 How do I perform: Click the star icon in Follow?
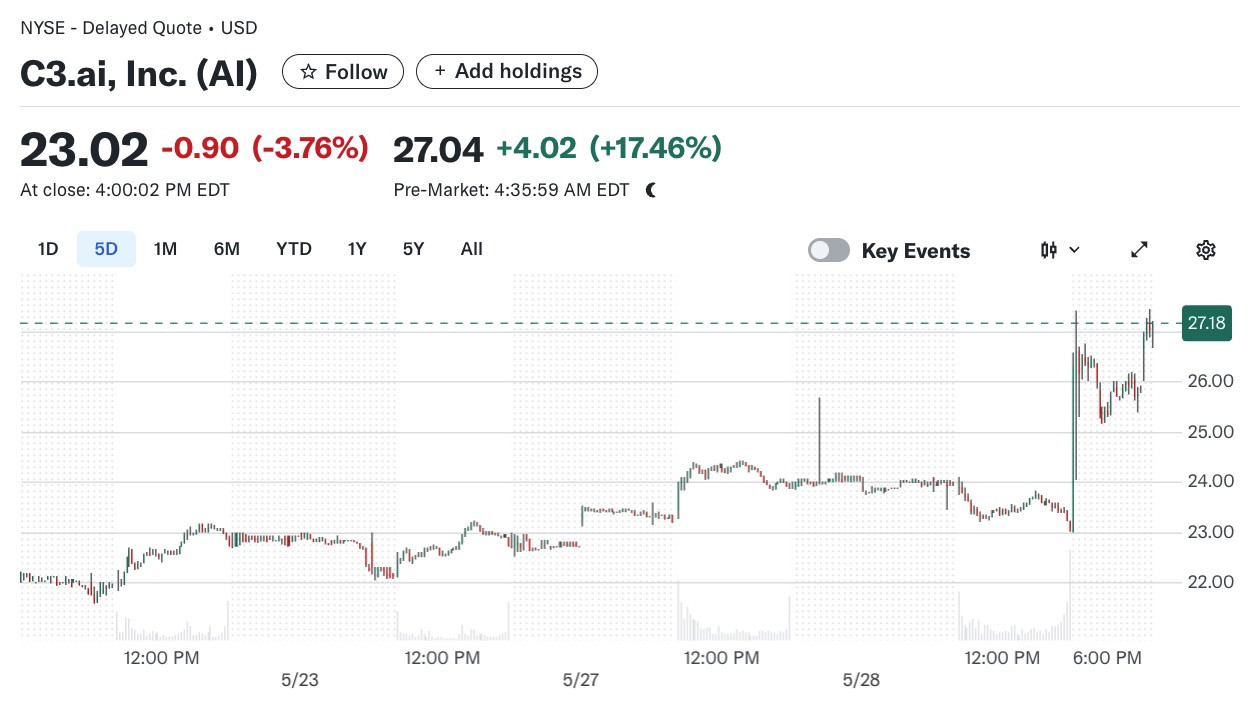coord(309,72)
